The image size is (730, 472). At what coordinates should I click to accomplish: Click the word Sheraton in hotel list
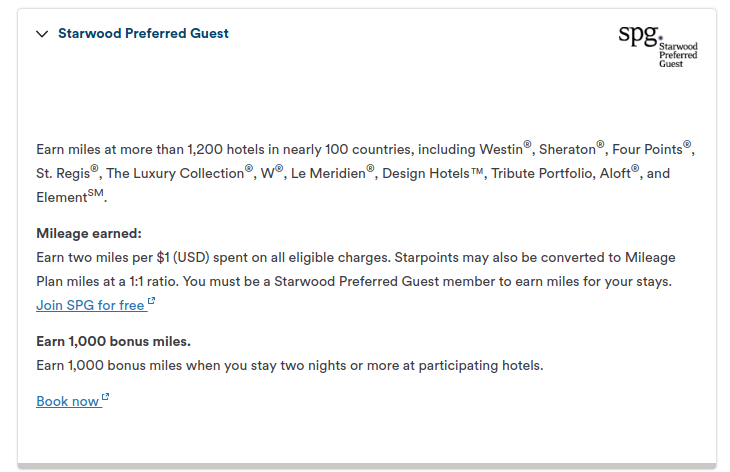point(567,149)
